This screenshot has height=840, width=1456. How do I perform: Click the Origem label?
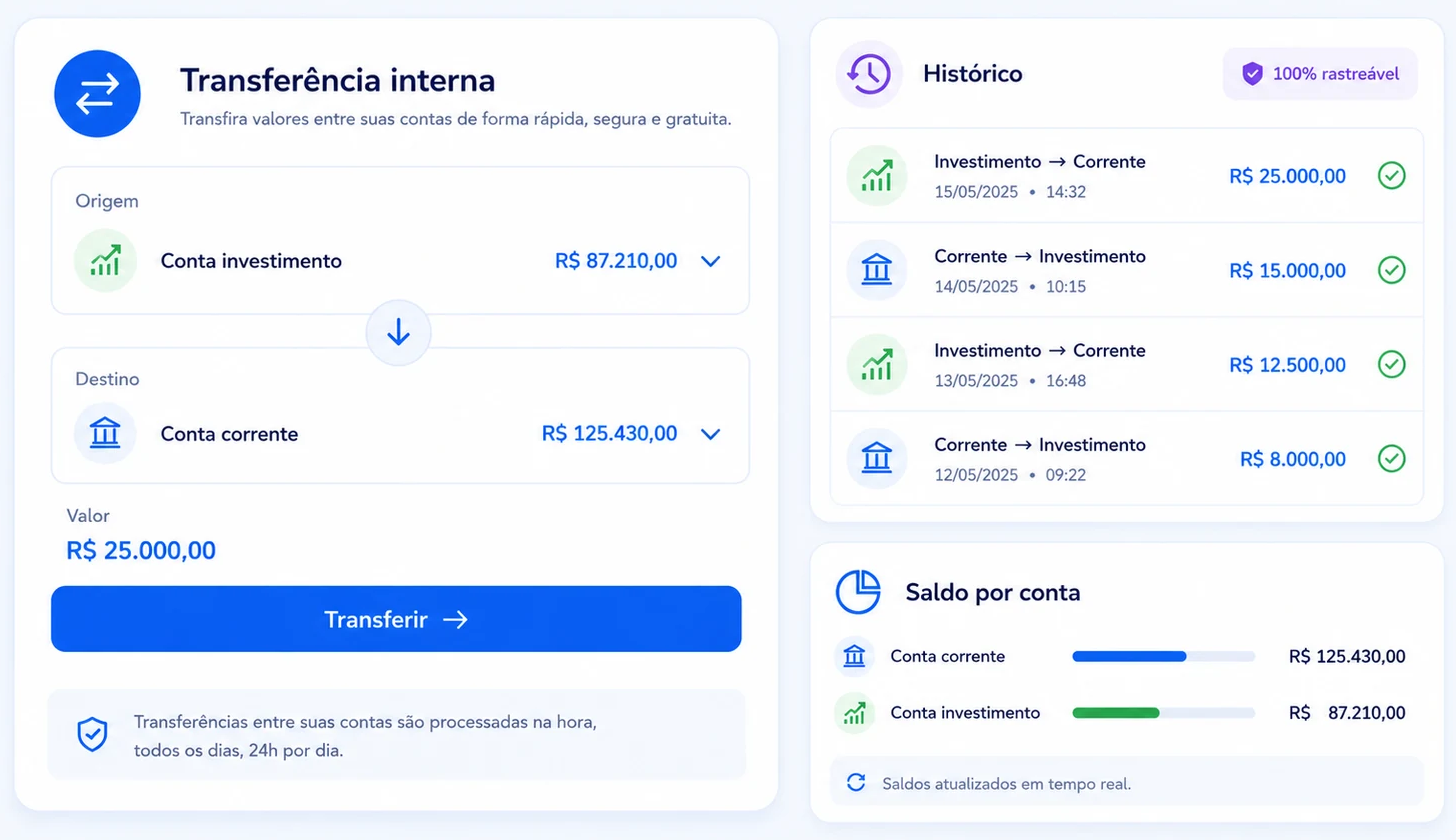click(x=107, y=201)
